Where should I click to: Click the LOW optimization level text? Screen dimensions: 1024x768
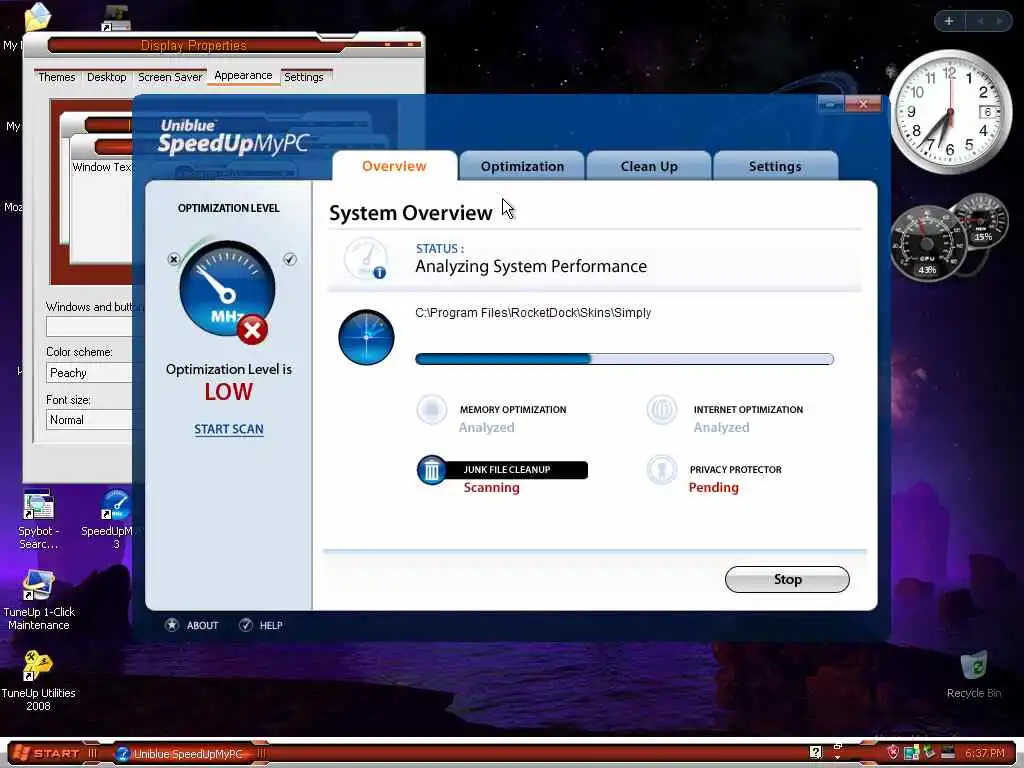tap(229, 392)
